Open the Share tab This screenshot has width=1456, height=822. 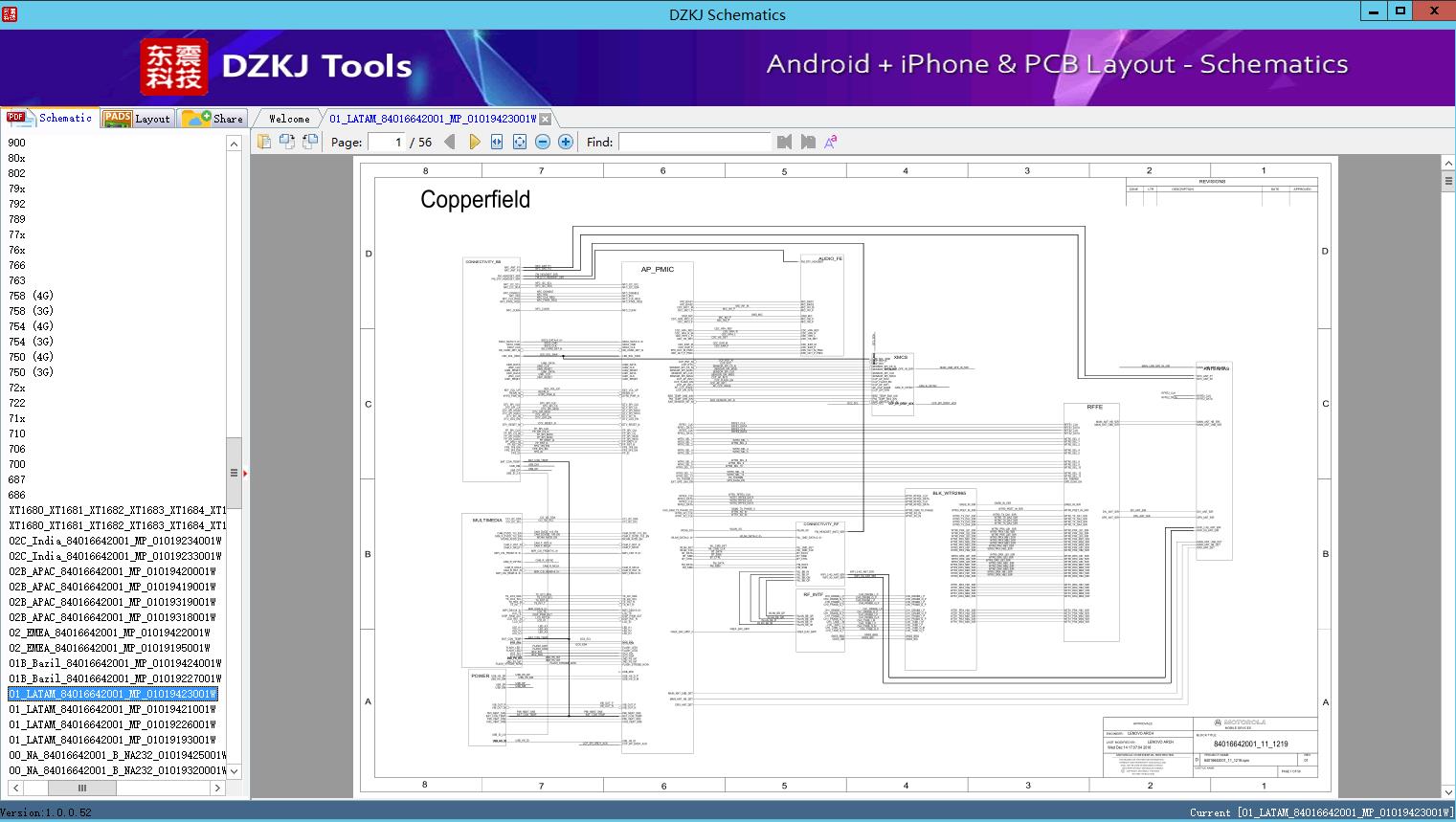click(x=213, y=119)
